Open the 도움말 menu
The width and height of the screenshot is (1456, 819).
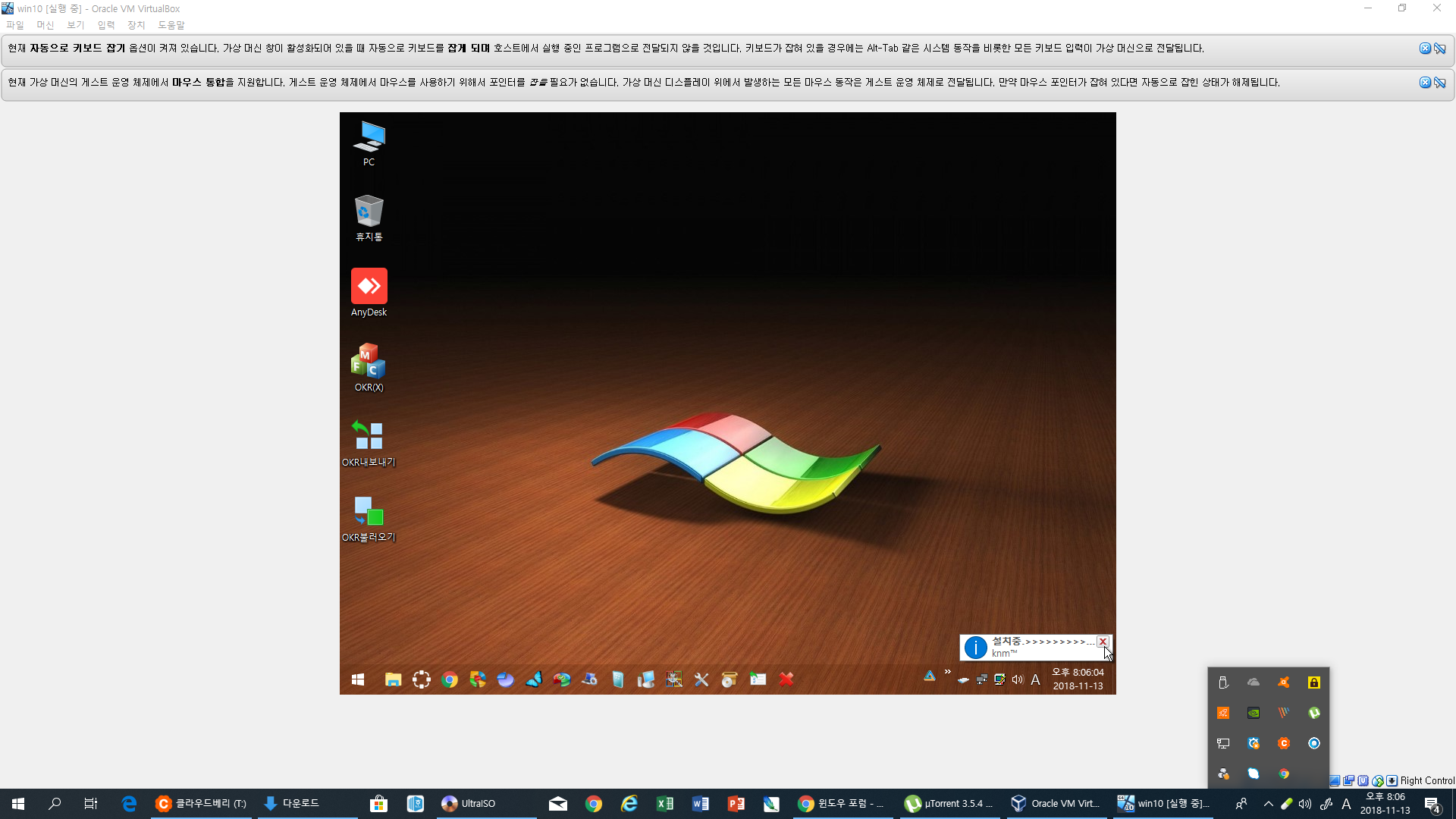pyautogui.click(x=171, y=25)
